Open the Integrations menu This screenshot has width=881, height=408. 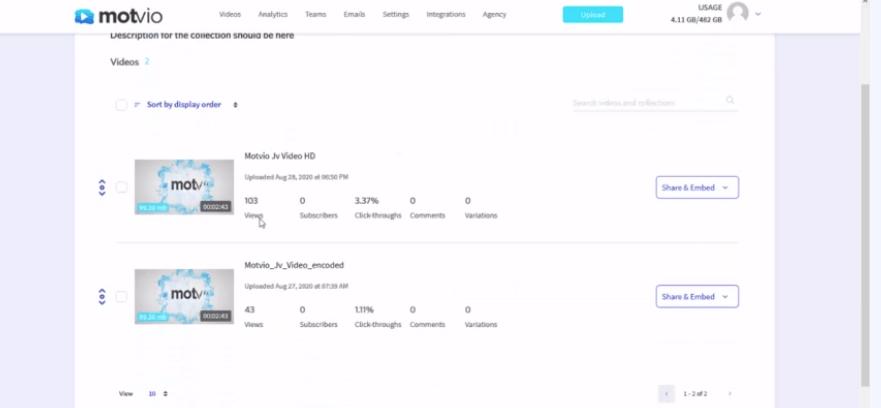click(x=446, y=15)
